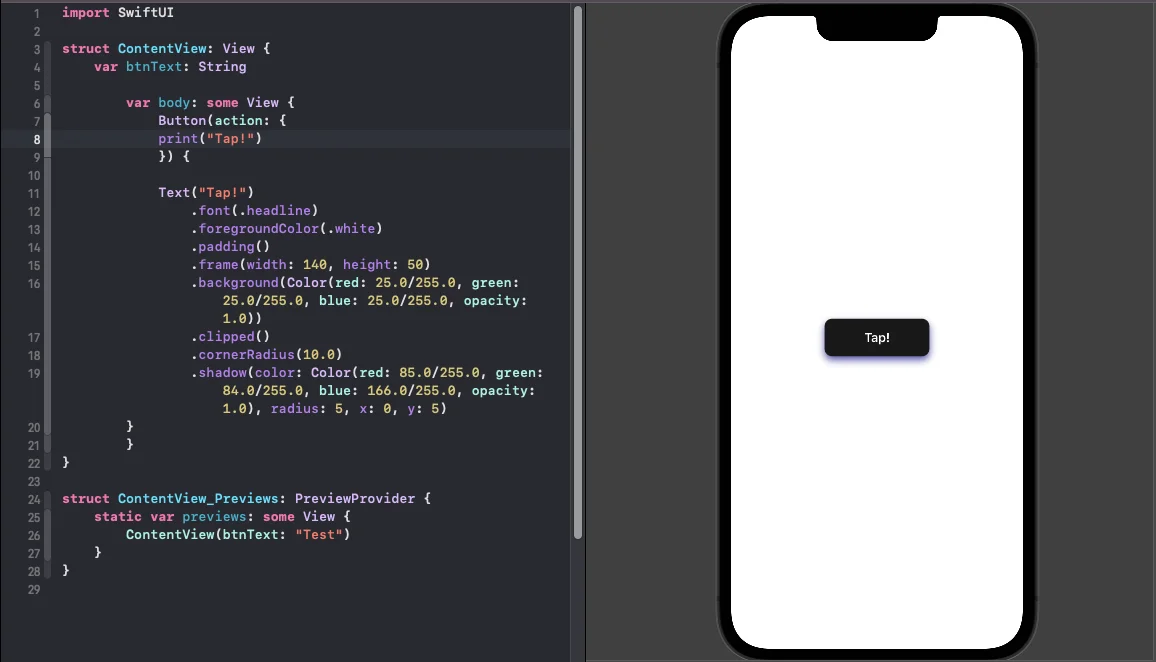Screen dimensions: 1156x662
Task: Click the .background modifier on line 16
Action: coord(234,283)
